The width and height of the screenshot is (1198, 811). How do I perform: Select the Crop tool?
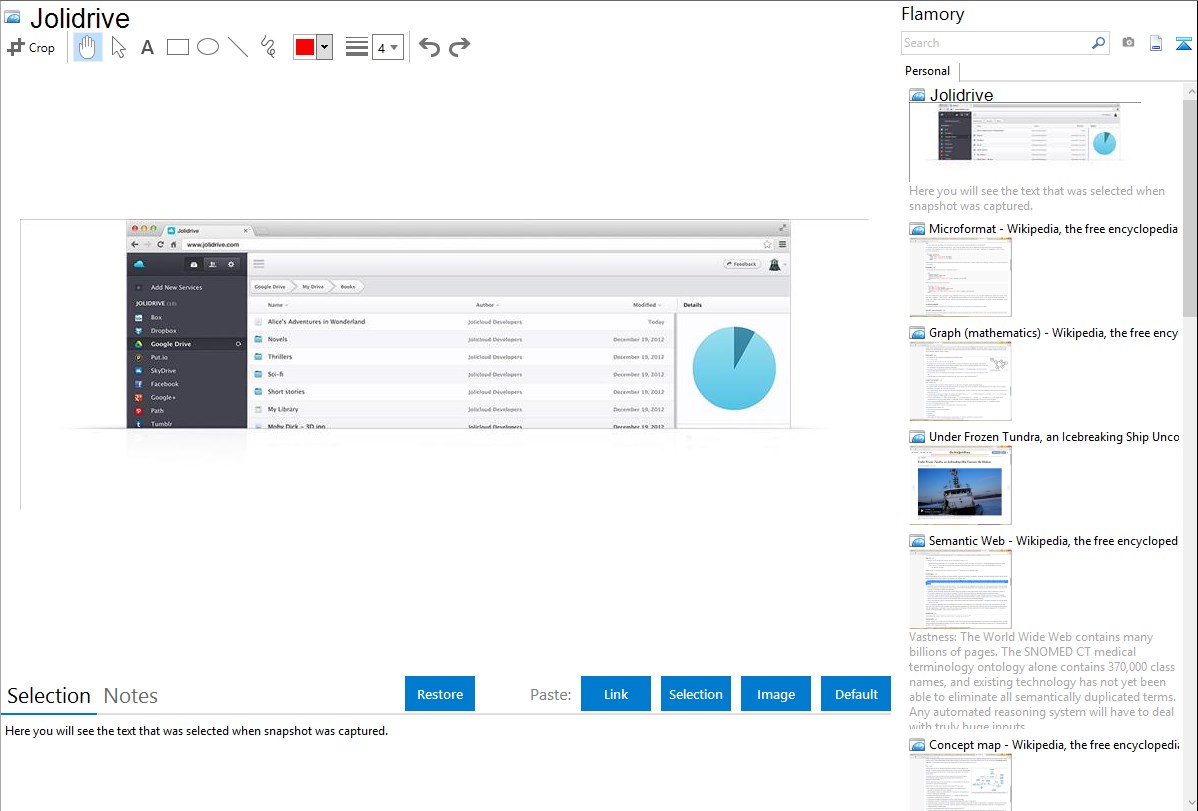pyautogui.click(x=31, y=47)
